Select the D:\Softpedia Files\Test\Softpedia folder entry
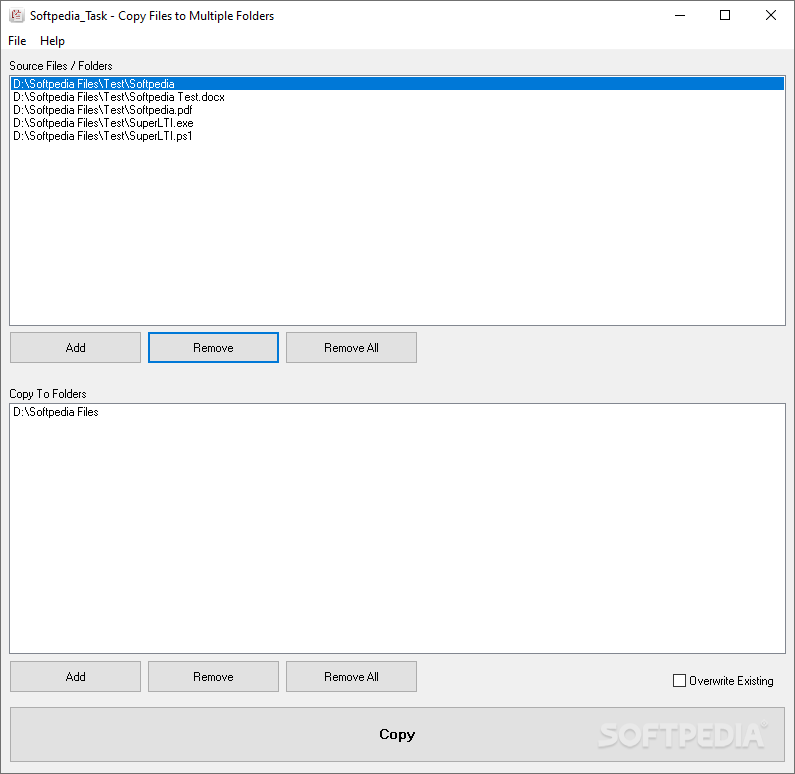The width and height of the screenshot is (795, 774). point(398,84)
